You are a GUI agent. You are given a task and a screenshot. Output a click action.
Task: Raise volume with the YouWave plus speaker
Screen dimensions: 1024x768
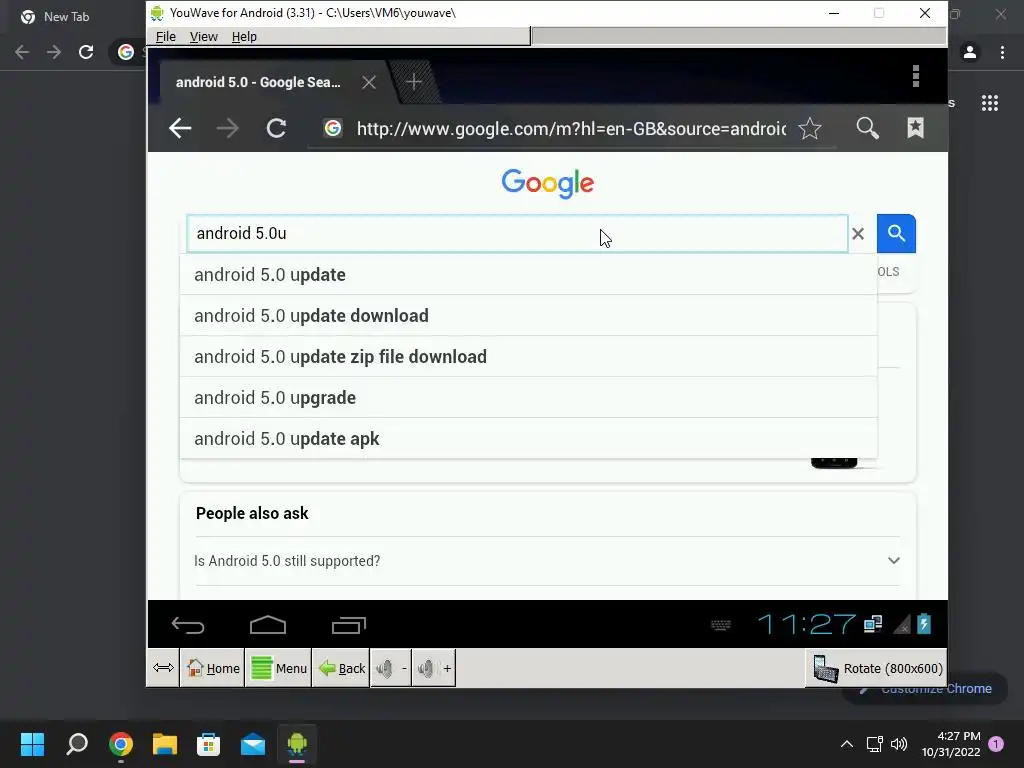[435, 668]
